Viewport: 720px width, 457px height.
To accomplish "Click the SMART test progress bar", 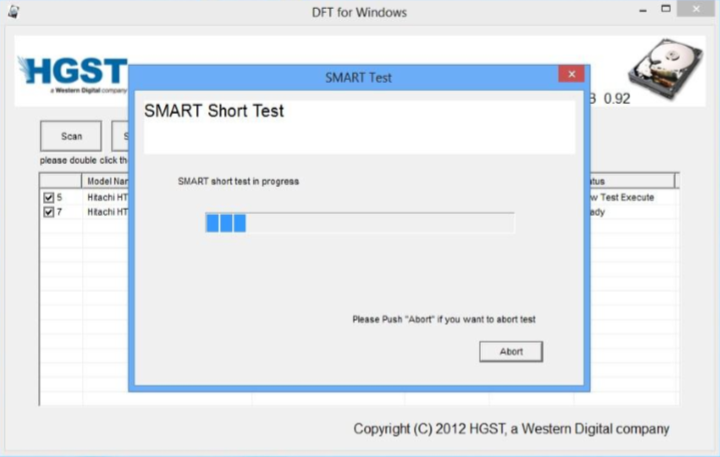I will pos(360,223).
